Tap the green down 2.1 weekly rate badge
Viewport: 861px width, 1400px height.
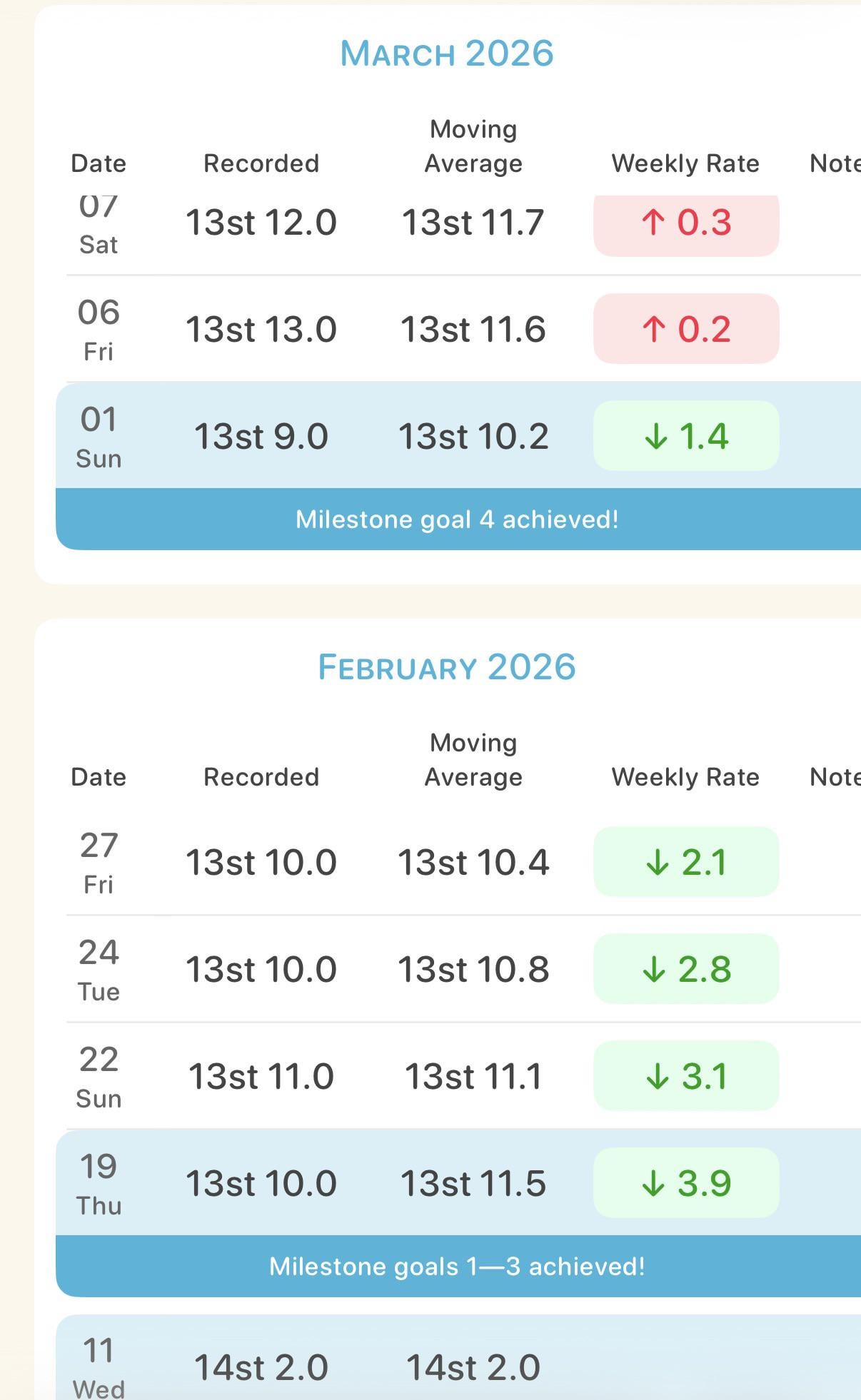[685, 862]
